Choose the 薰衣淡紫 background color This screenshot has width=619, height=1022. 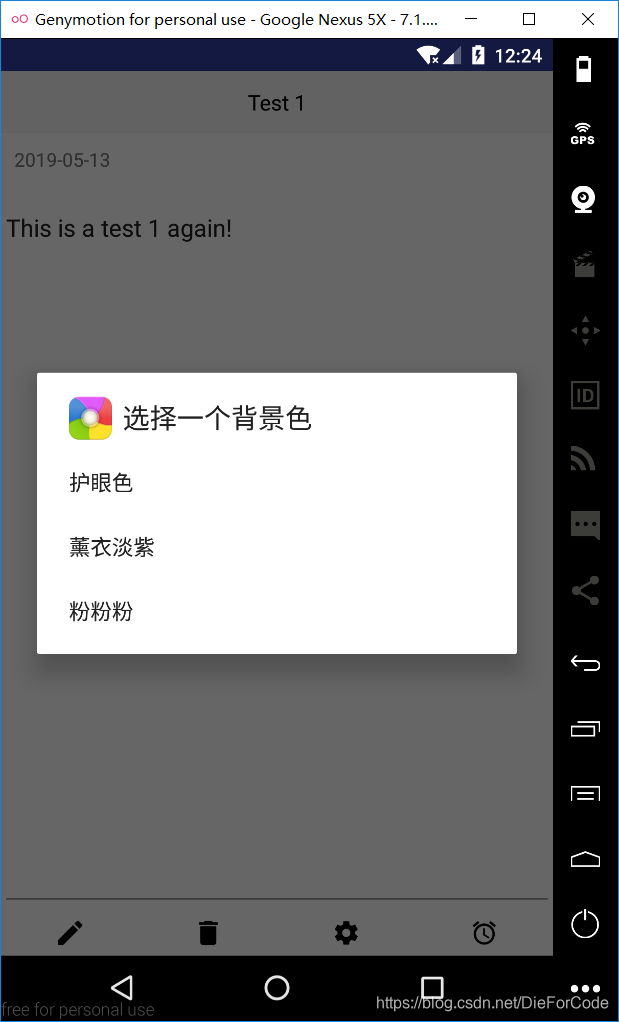(277, 548)
